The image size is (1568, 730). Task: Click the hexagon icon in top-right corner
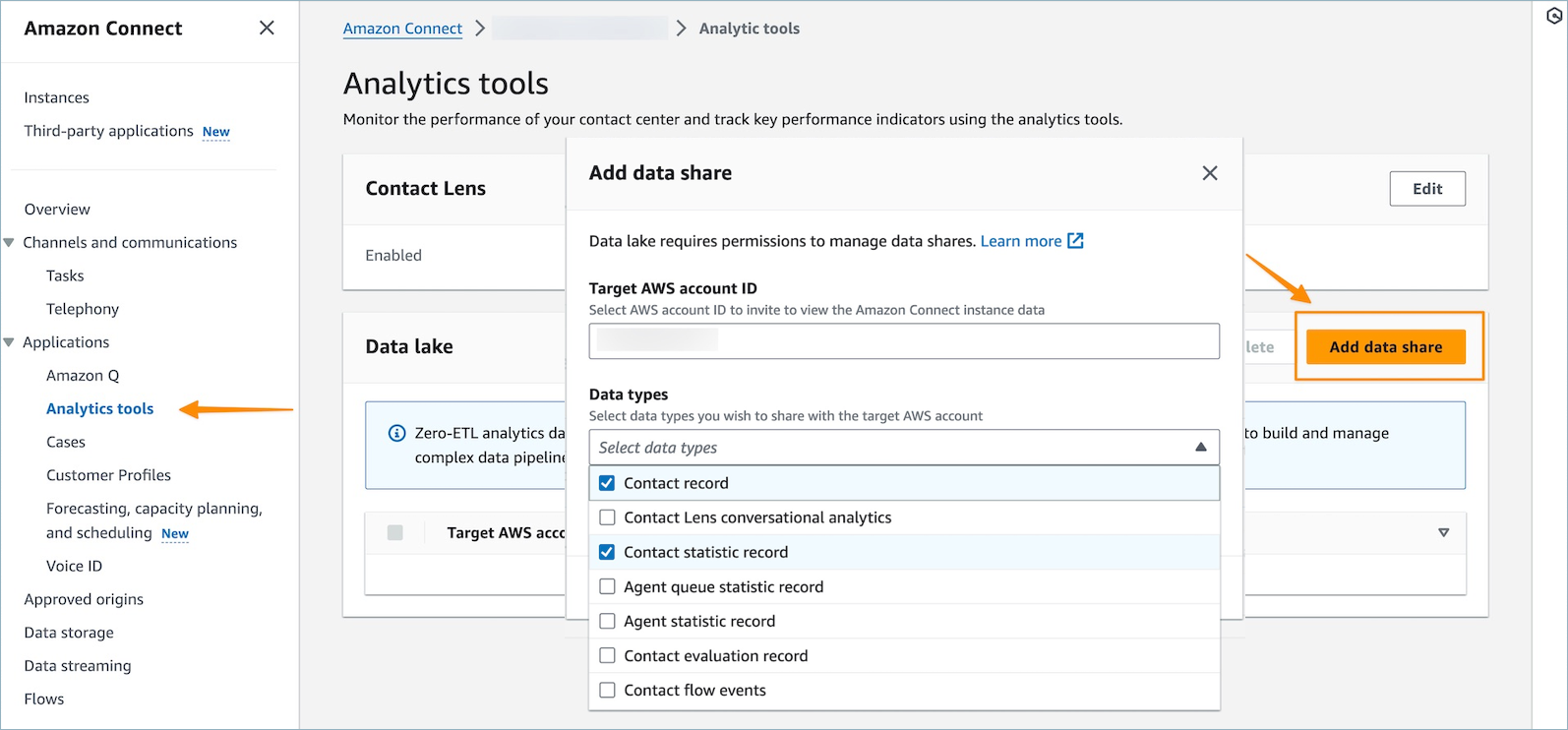pos(1554,16)
